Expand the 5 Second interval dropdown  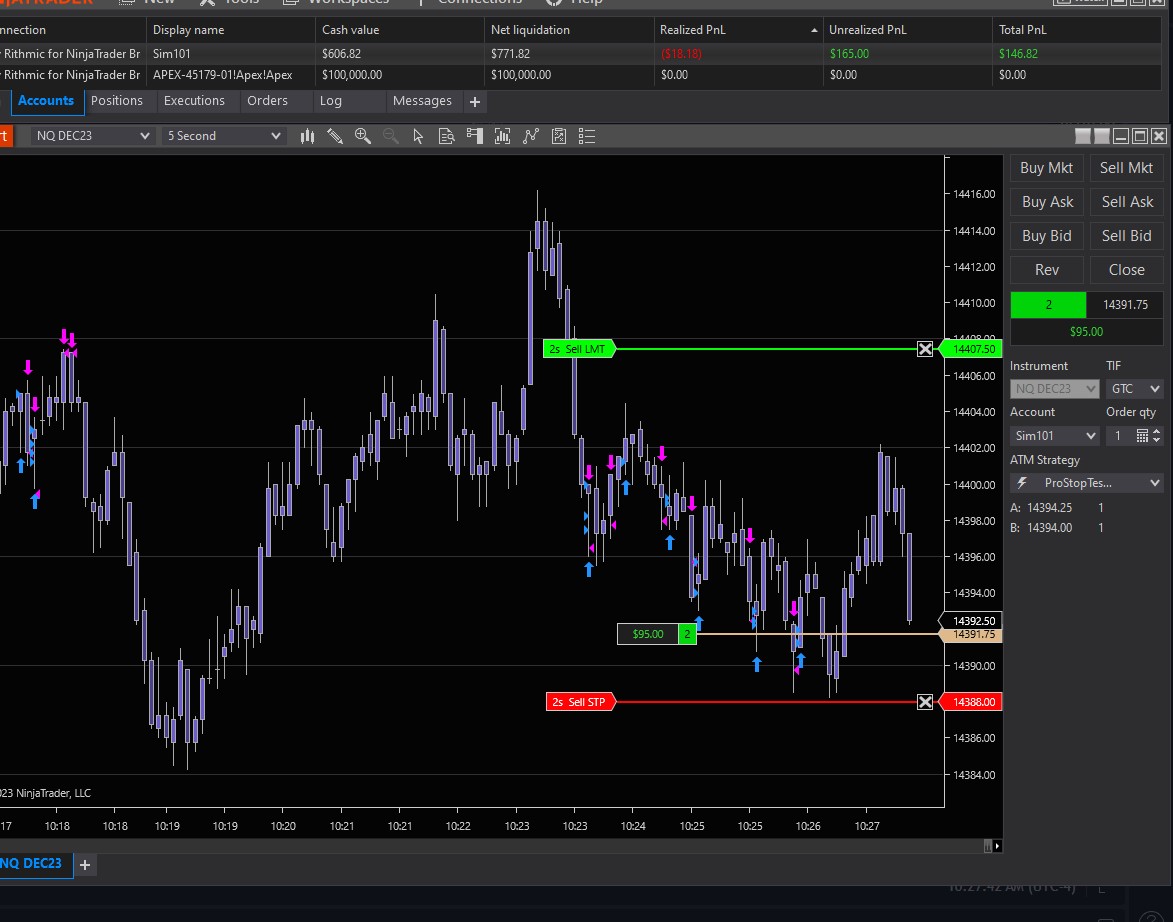pyautogui.click(x=276, y=136)
